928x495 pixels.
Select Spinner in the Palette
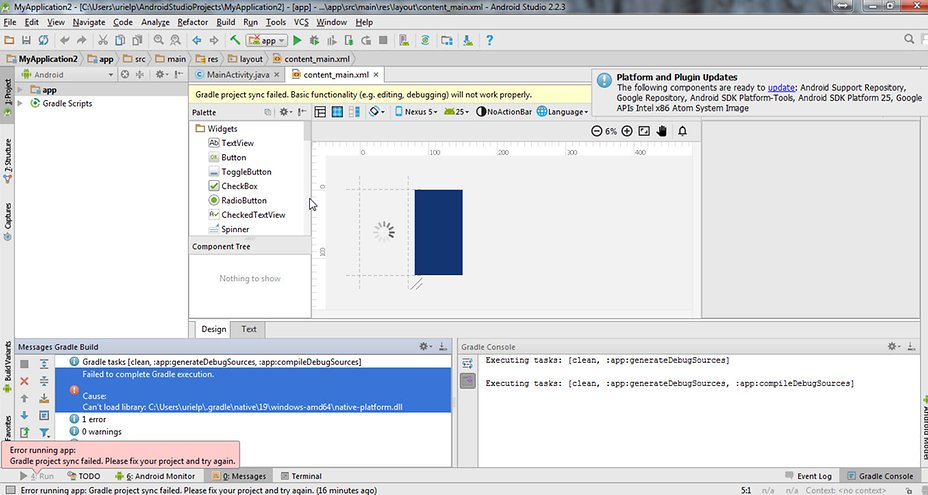(x=228, y=229)
